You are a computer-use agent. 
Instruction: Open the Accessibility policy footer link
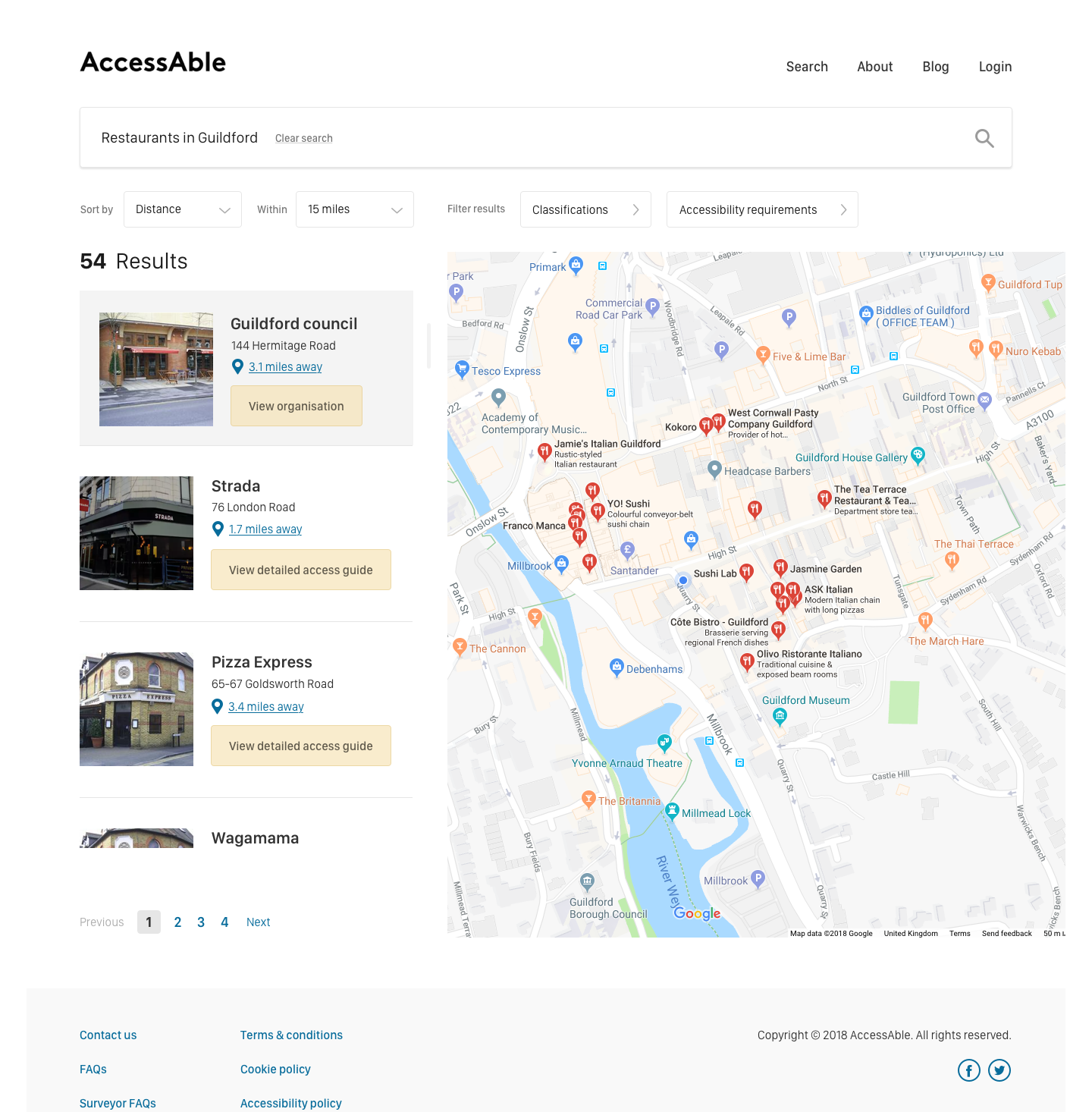click(x=291, y=1104)
